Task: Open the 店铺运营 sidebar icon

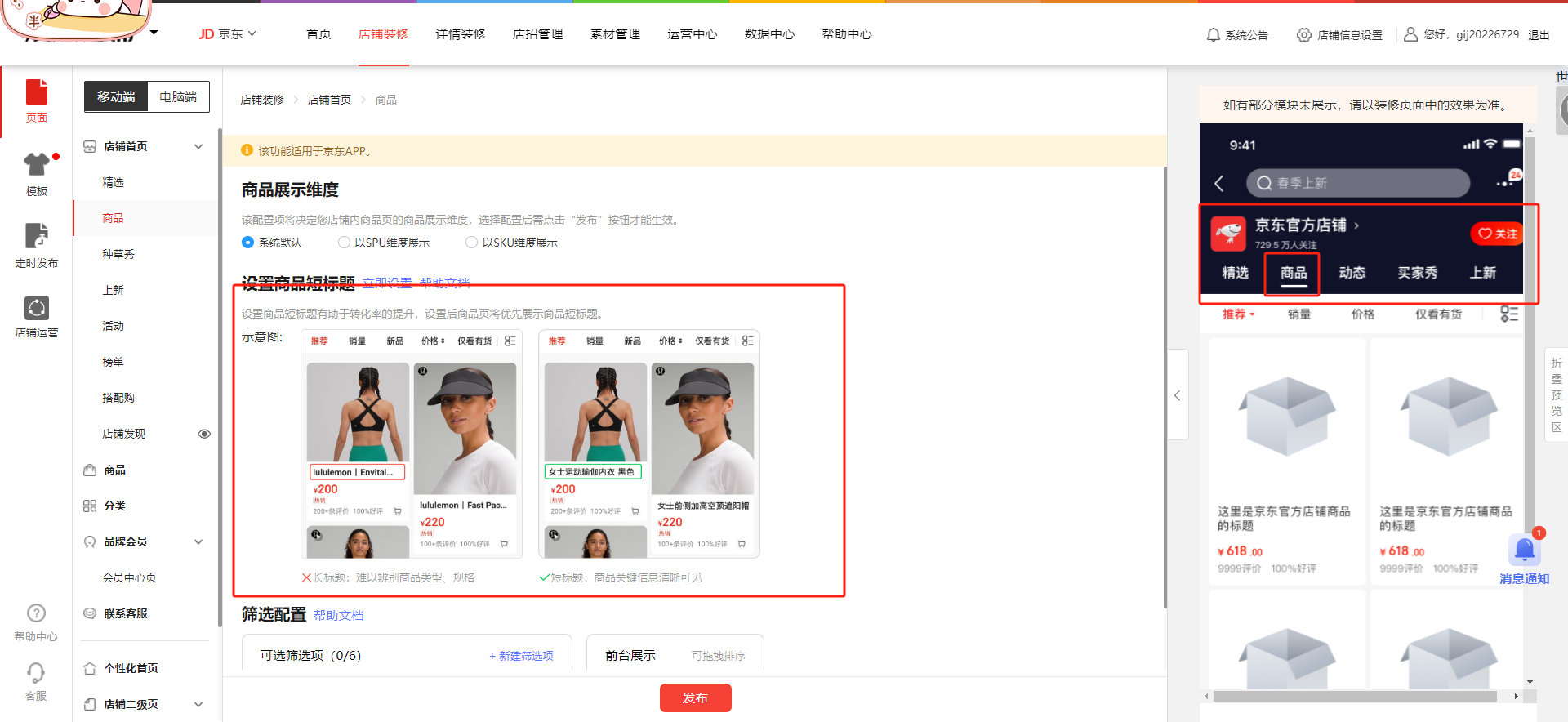Action: [x=36, y=309]
